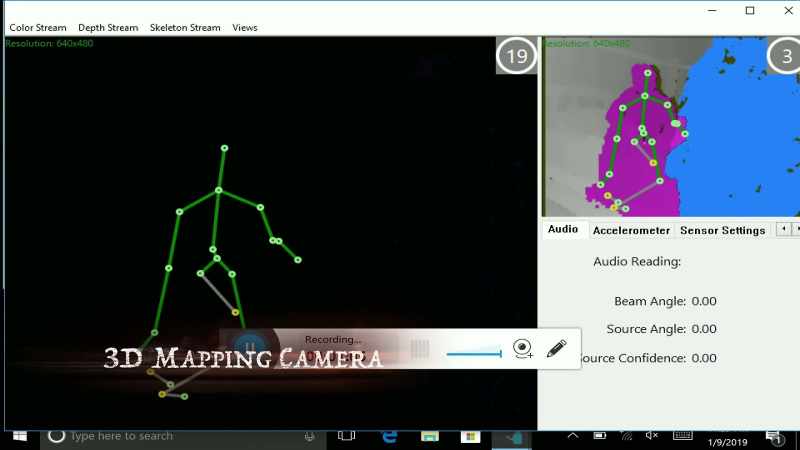Pause the recording with the blue pause button

[x=249, y=347]
